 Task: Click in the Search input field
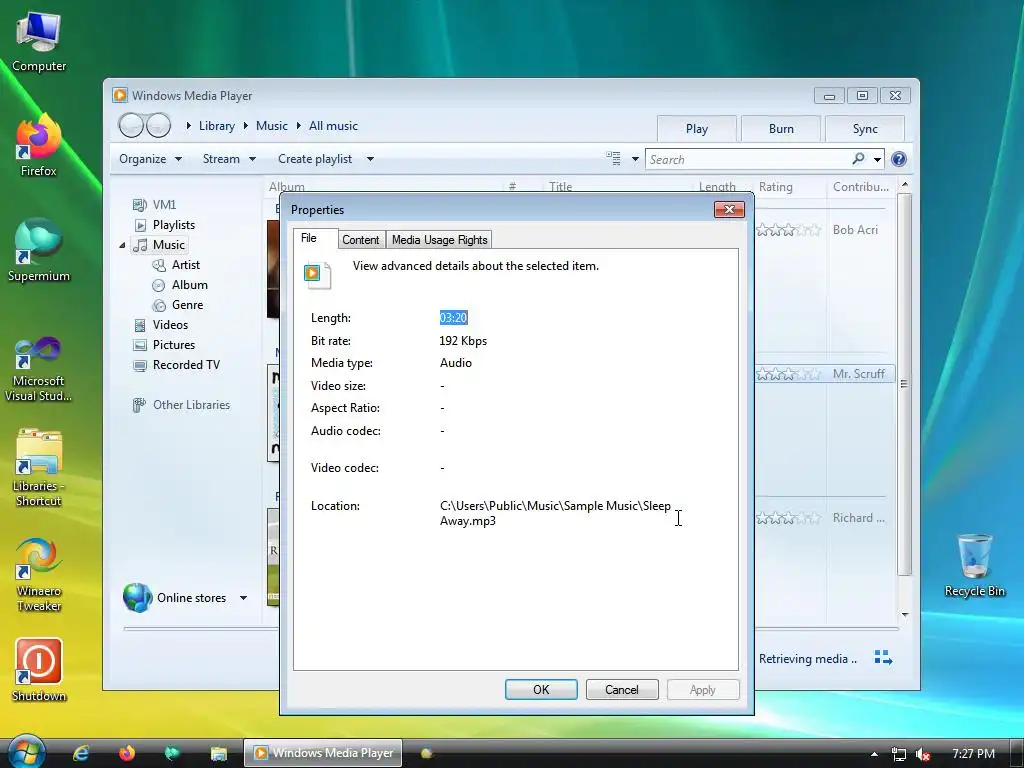(x=748, y=159)
